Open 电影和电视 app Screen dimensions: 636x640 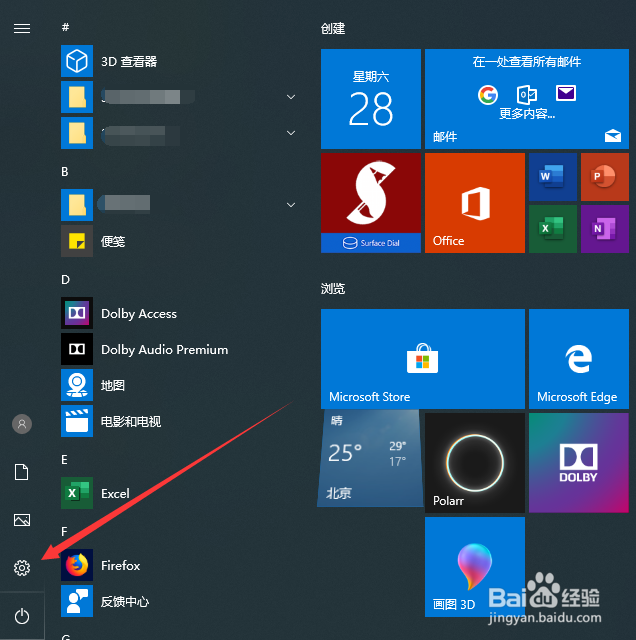coord(179,421)
